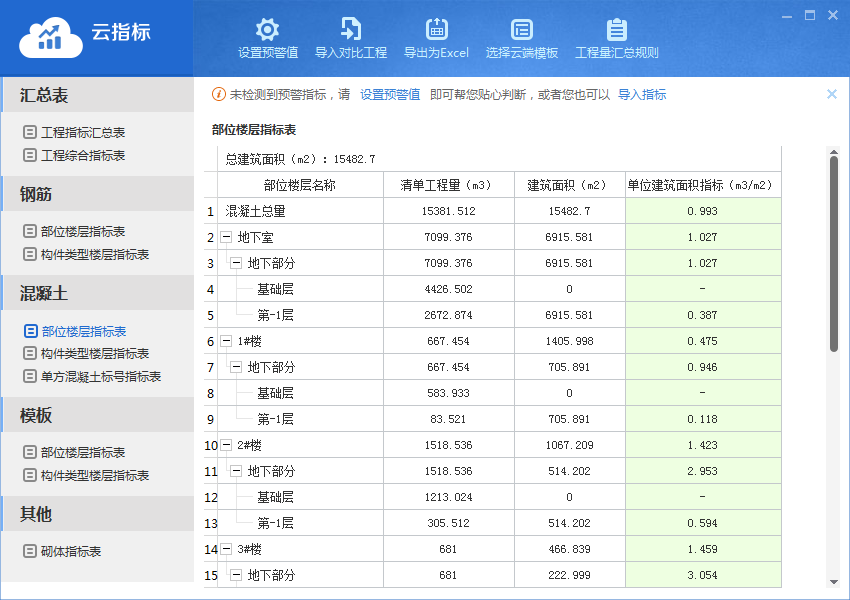
Task: Click 建筑面积（m2） column header
Action: (x=569, y=185)
